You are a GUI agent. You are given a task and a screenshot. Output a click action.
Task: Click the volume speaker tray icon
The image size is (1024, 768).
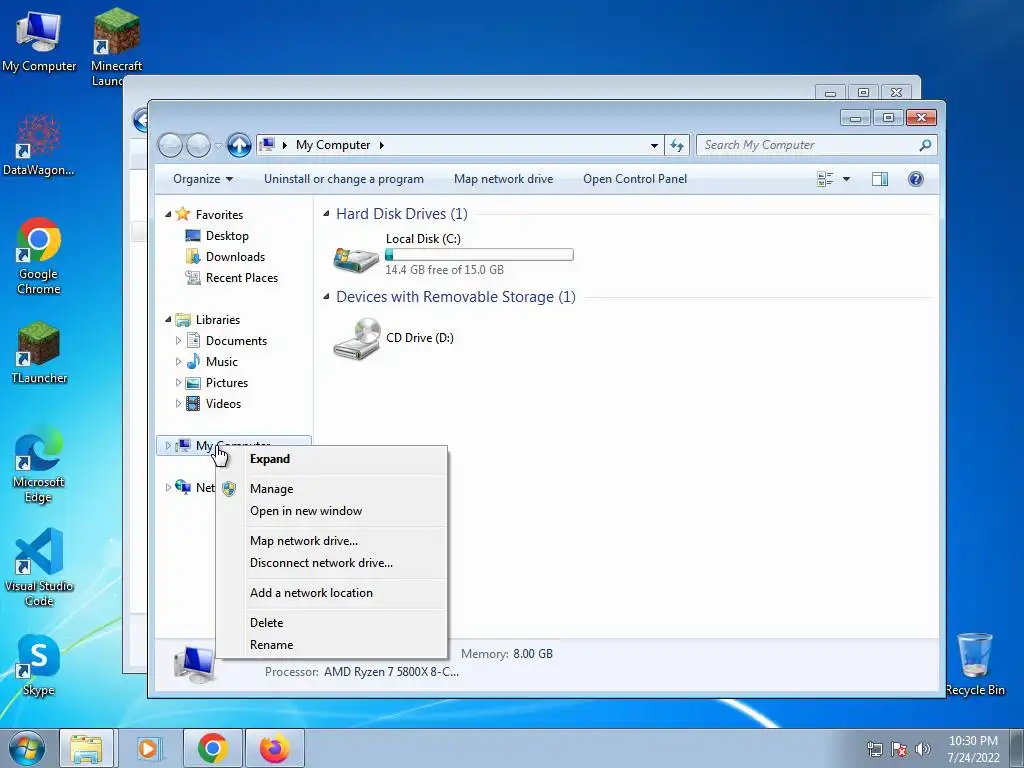923,749
